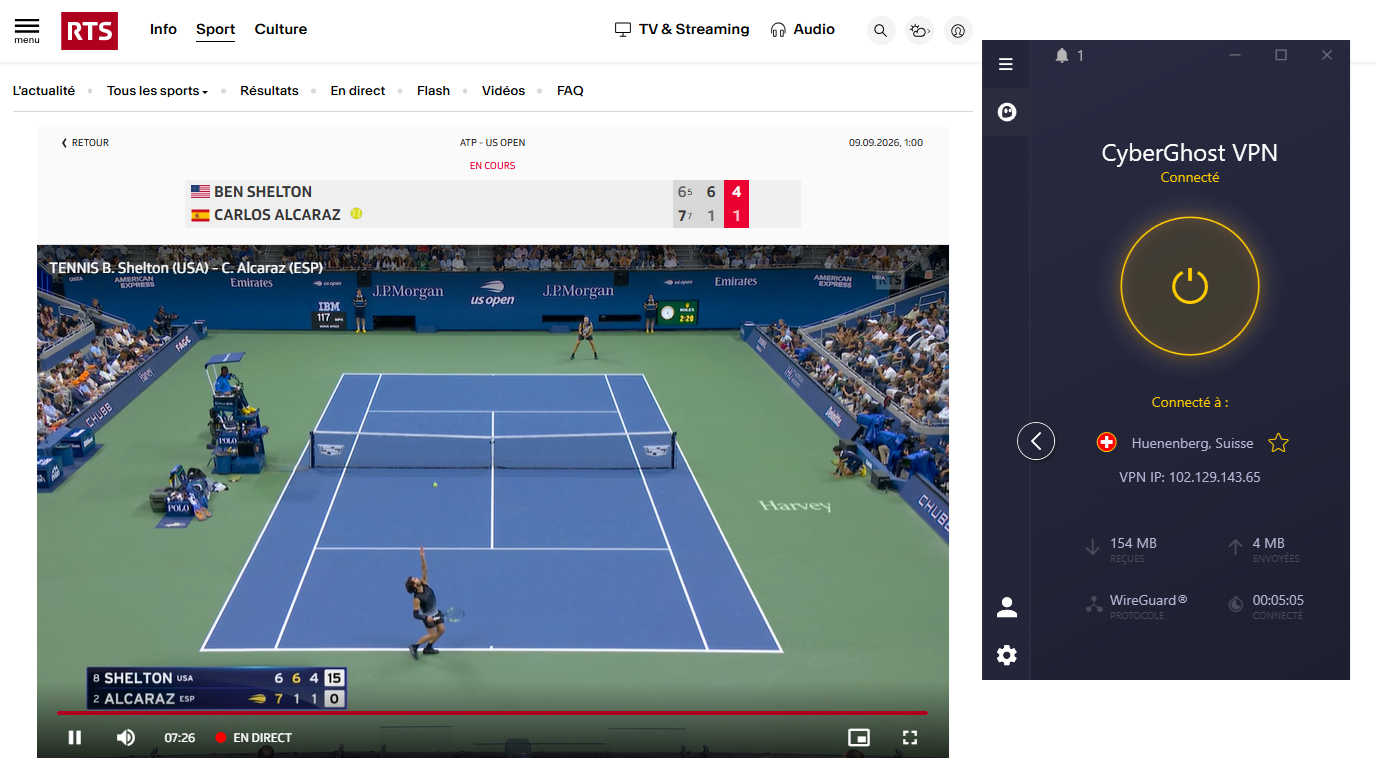Click the VPN IP address text
The width and height of the screenshot is (1376, 776).
click(x=1189, y=477)
